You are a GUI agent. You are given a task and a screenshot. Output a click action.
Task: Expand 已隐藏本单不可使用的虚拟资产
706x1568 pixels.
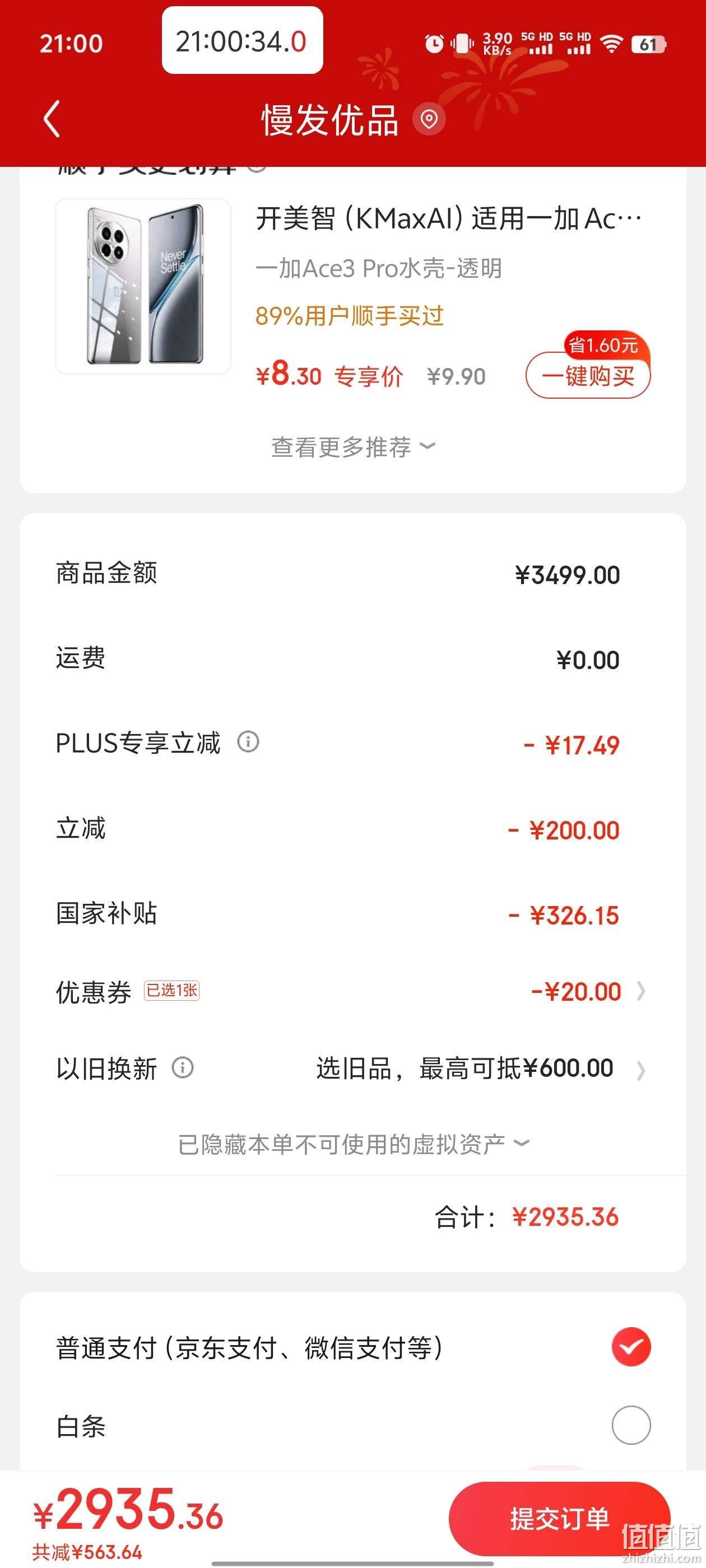coord(354,1144)
